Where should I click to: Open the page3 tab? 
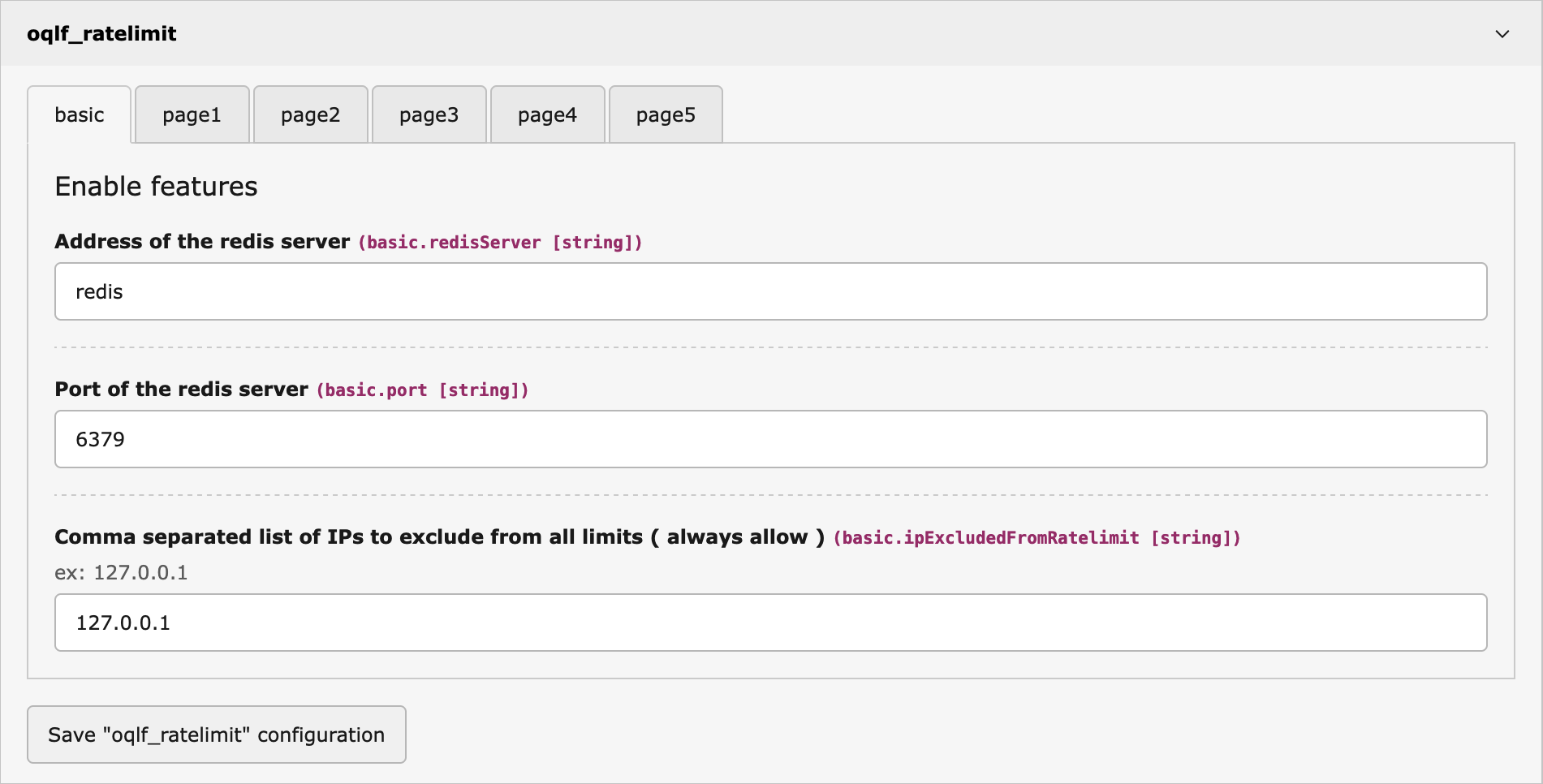coord(429,114)
